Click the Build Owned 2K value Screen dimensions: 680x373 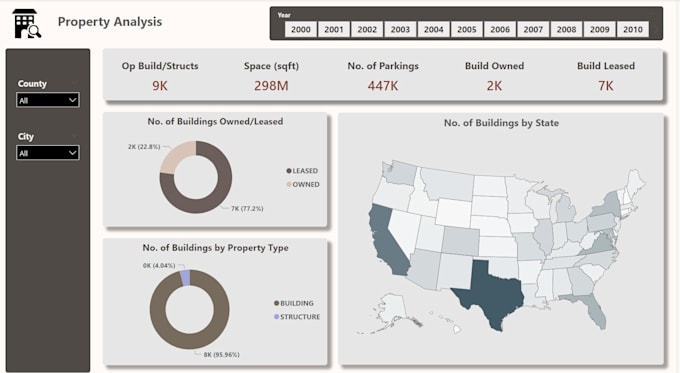(494, 86)
